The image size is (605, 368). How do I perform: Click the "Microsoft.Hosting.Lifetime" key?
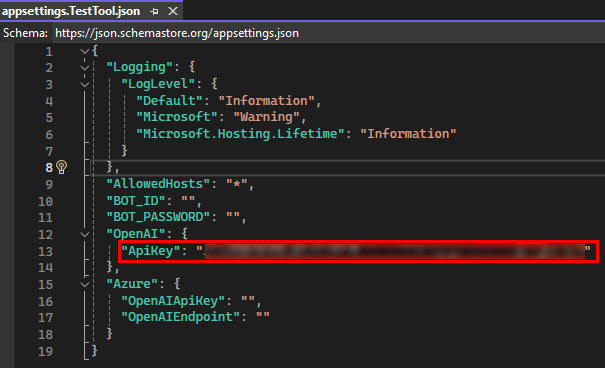pyautogui.click(x=240, y=134)
